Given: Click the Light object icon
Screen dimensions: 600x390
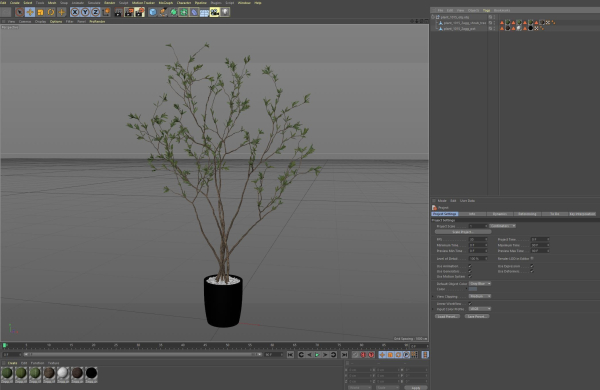Looking at the screenshot, I should pyautogui.click(x=225, y=12).
